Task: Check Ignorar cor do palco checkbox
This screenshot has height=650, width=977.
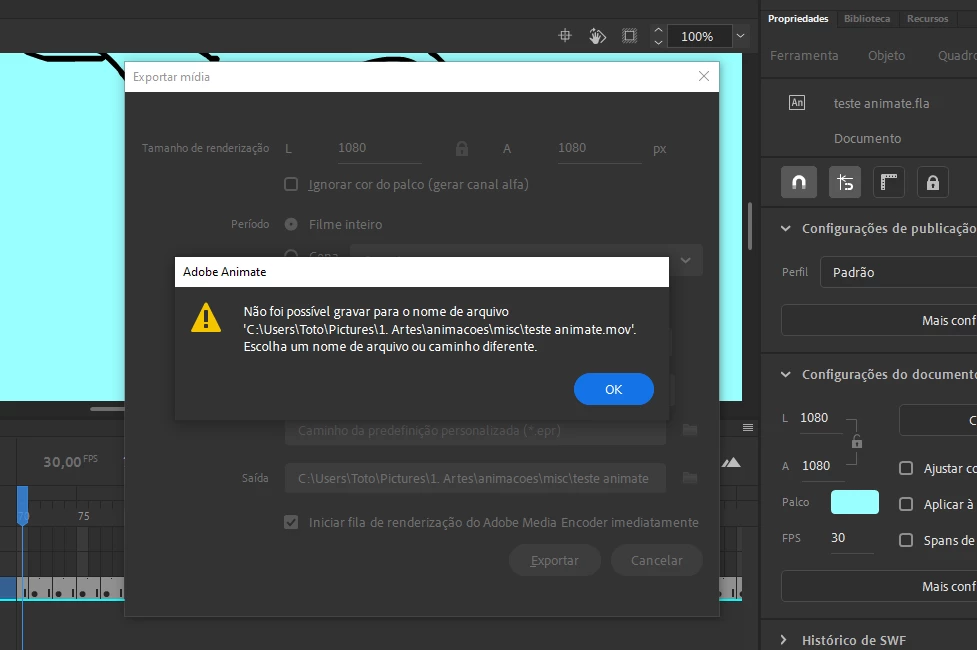Action: coord(291,184)
